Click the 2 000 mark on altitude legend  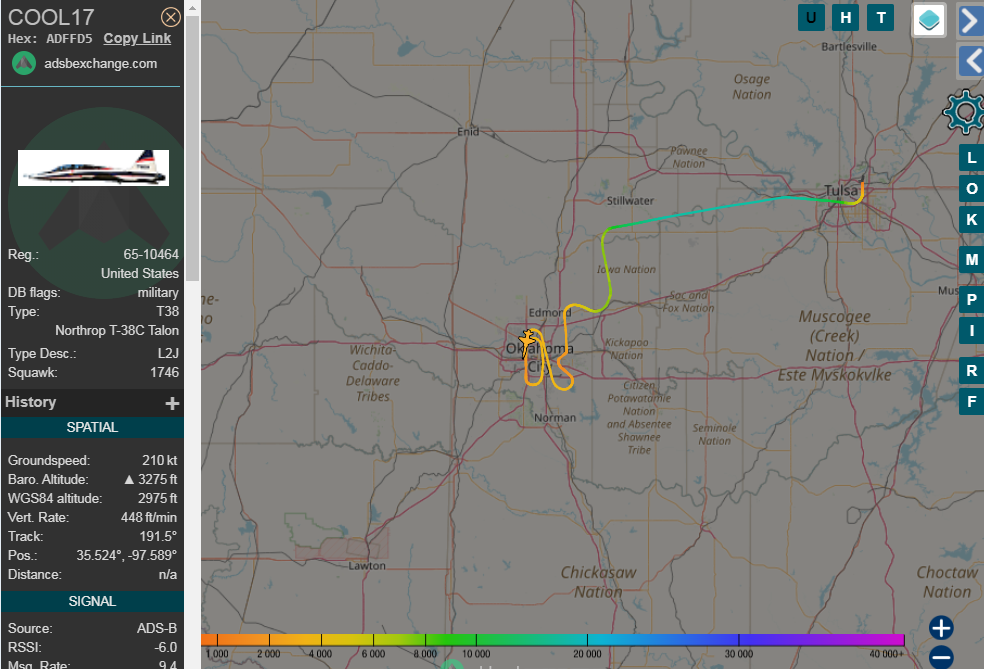(x=269, y=653)
